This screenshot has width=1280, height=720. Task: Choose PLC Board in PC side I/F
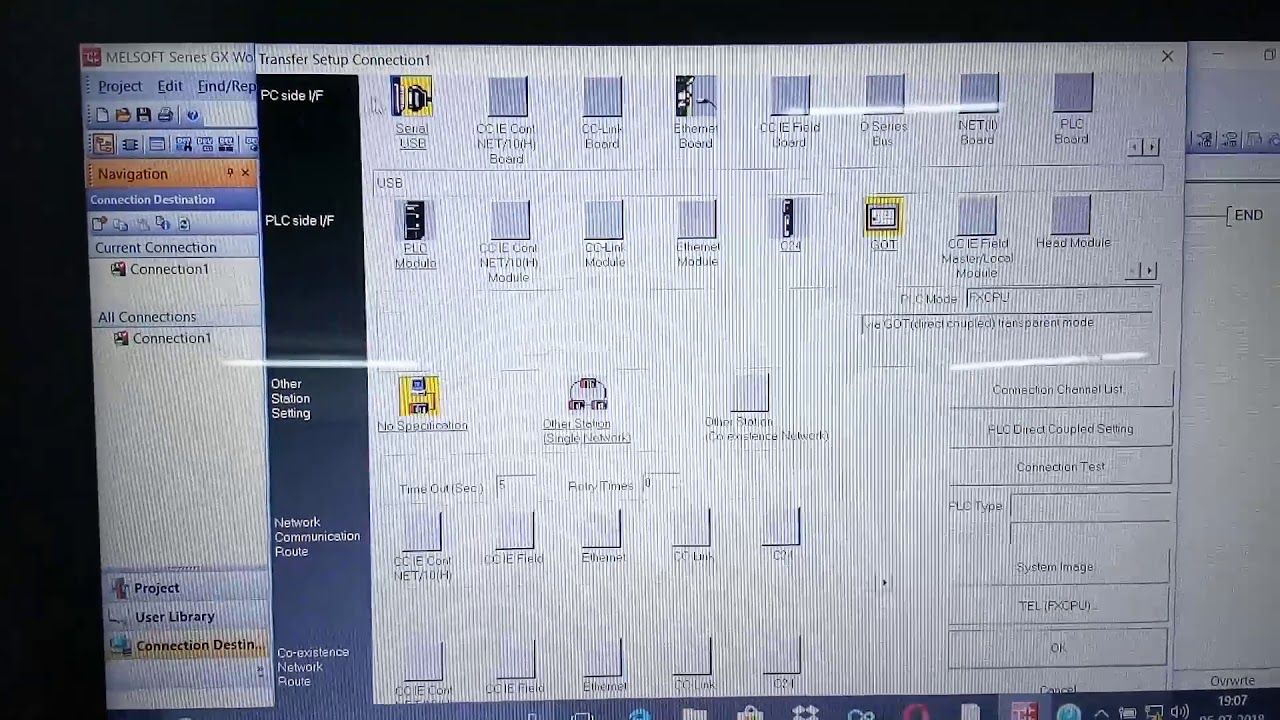pyautogui.click(x=1072, y=93)
